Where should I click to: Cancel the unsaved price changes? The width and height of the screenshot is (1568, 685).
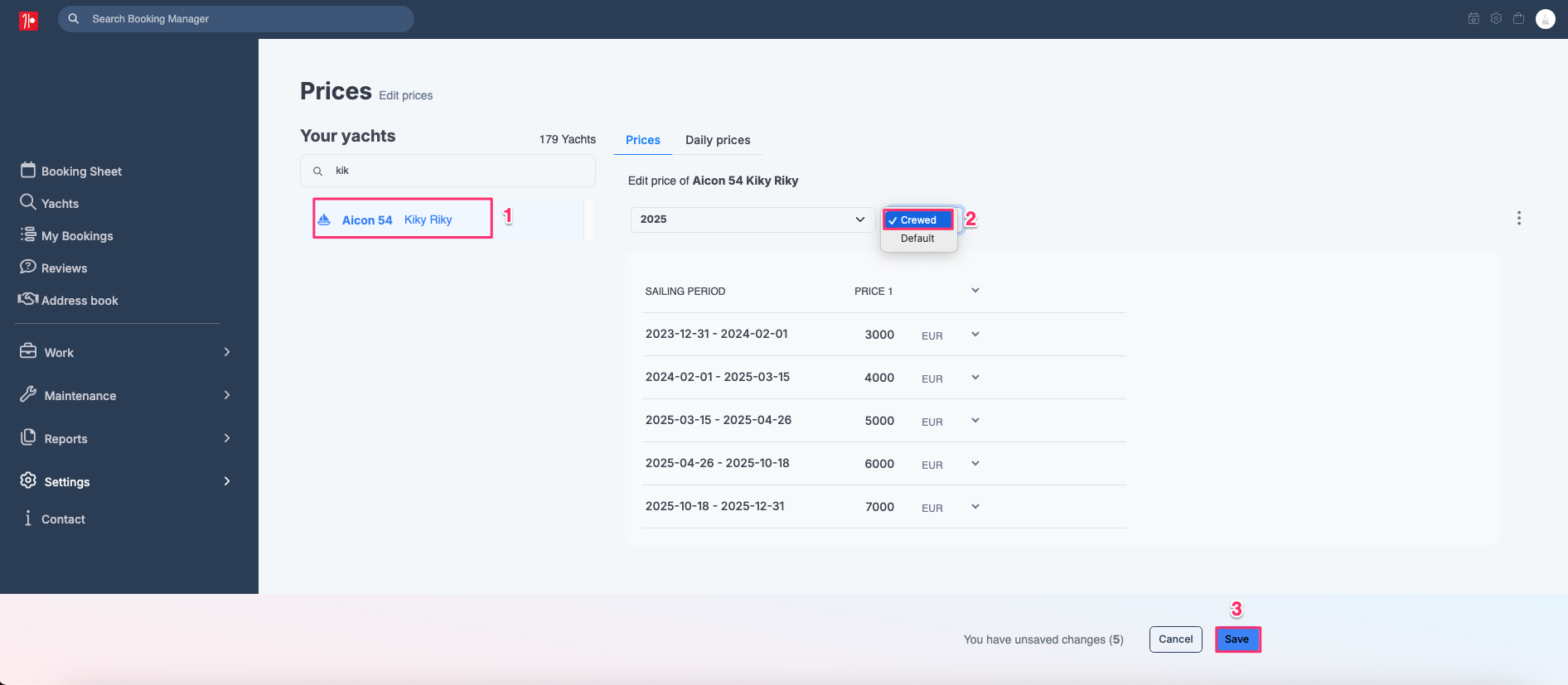[1175, 639]
